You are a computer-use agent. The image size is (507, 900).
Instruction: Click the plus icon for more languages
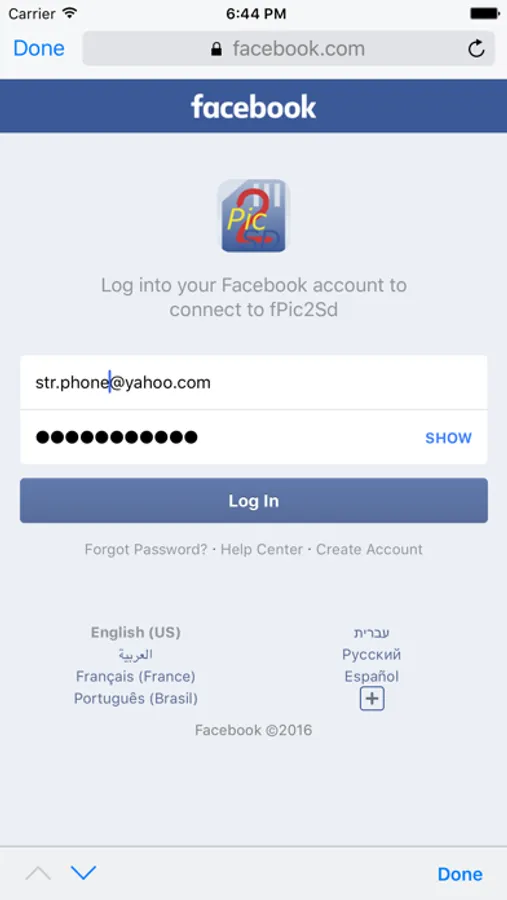pos(371,699)
